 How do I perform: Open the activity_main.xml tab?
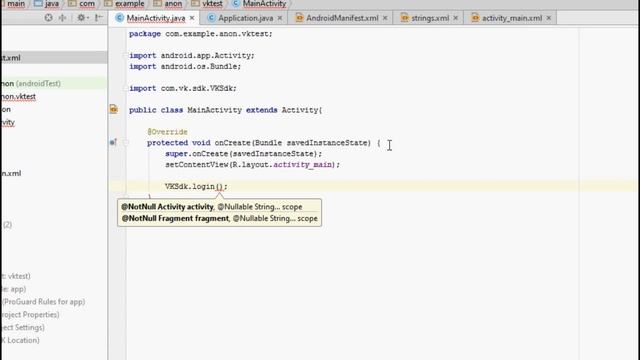click(x=512, y=18)
